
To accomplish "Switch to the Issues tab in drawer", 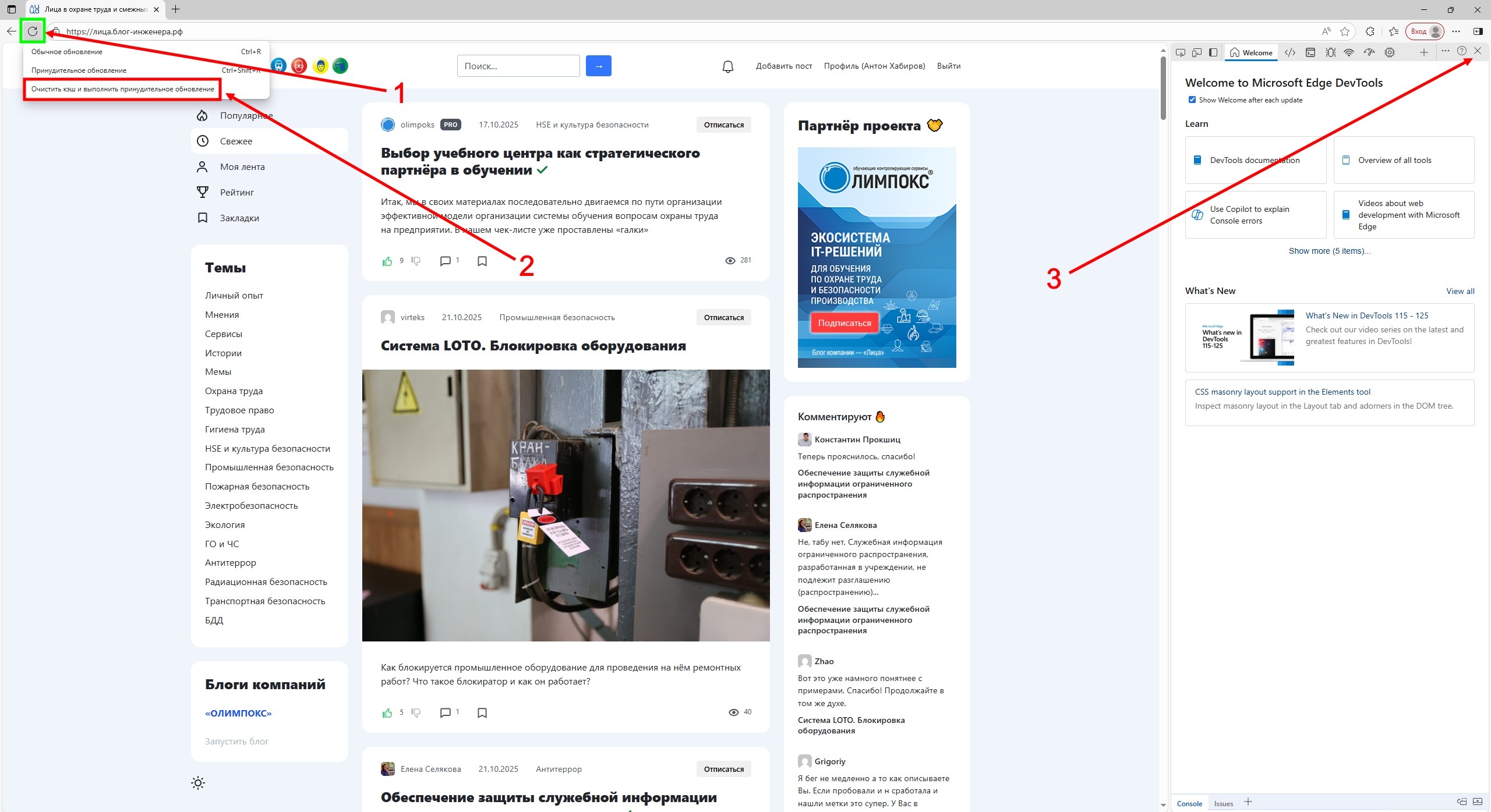I will [1223, 803].
